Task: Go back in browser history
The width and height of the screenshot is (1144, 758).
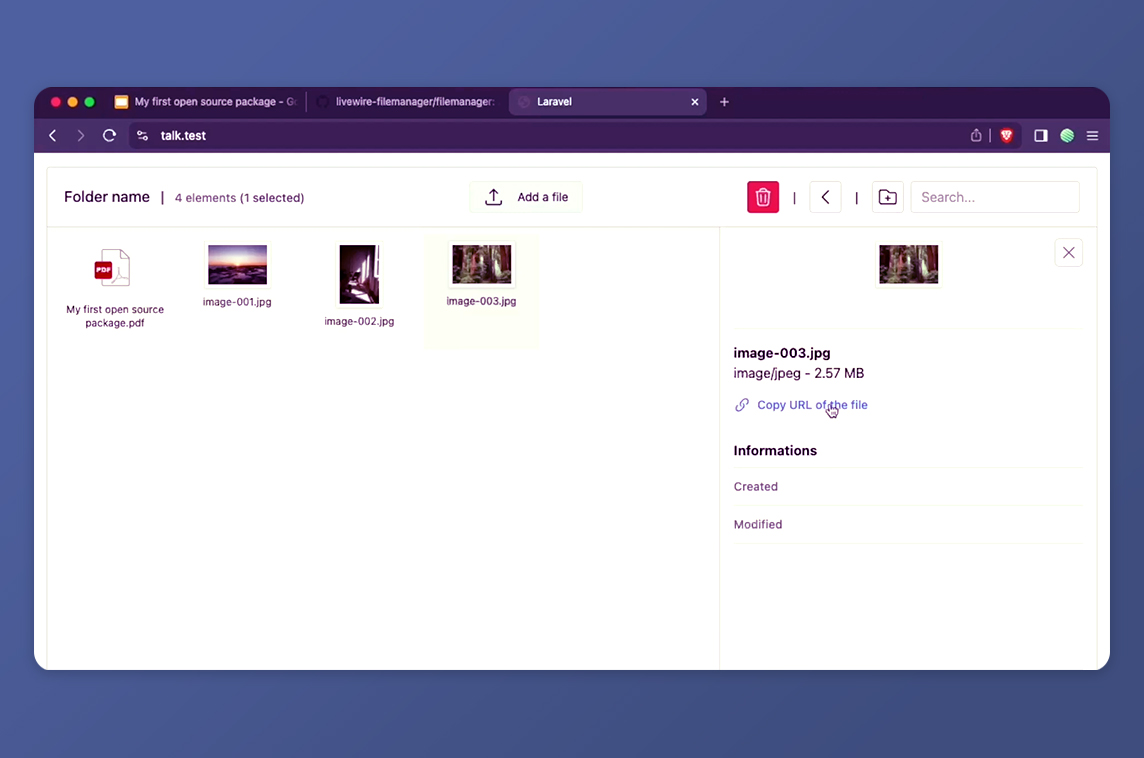Action: pos(53,136)
